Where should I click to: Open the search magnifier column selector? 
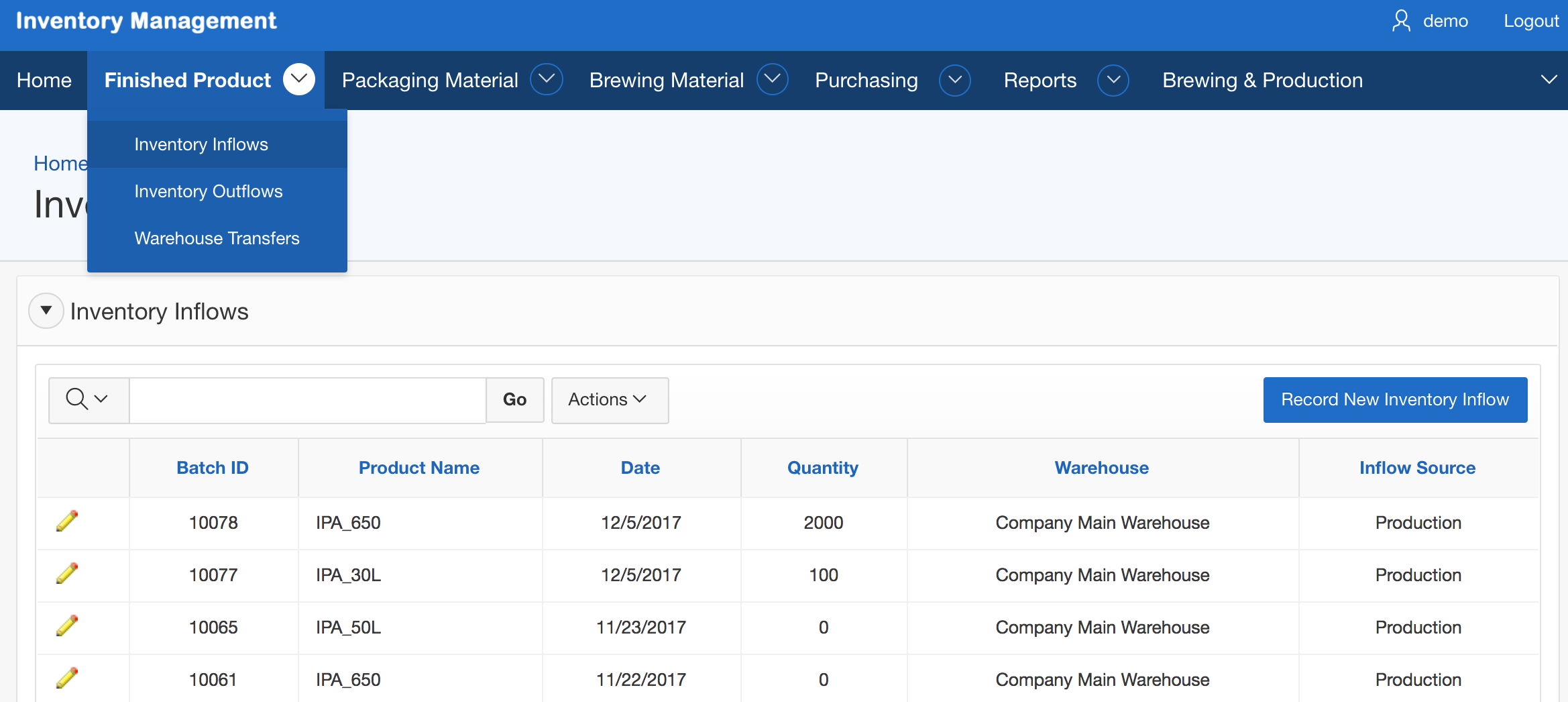(x=88, y=399)
